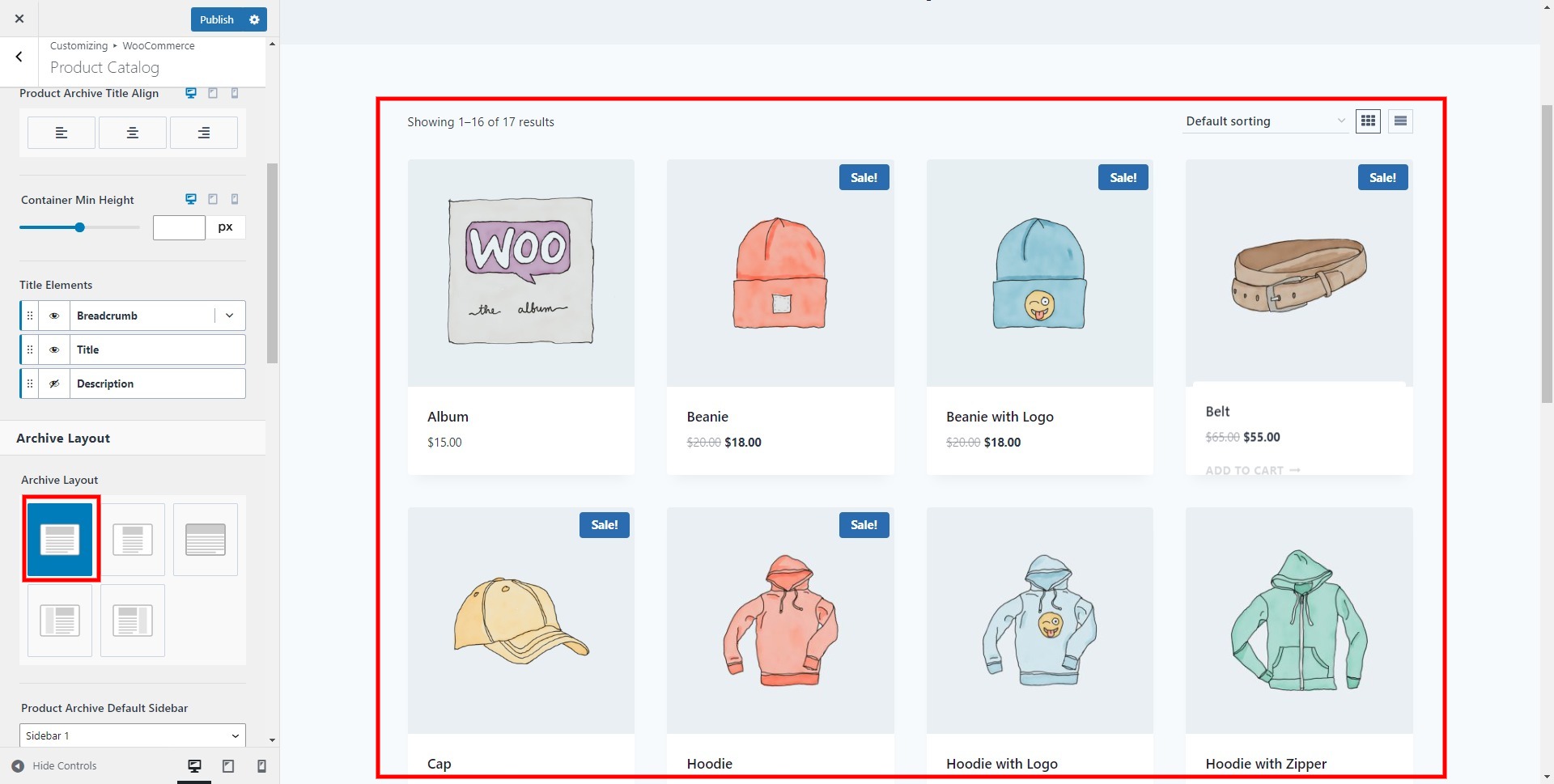Select left alignment for Product Archive Title
The width and height of the screenshot is (1554, 784).
[61, 132]
